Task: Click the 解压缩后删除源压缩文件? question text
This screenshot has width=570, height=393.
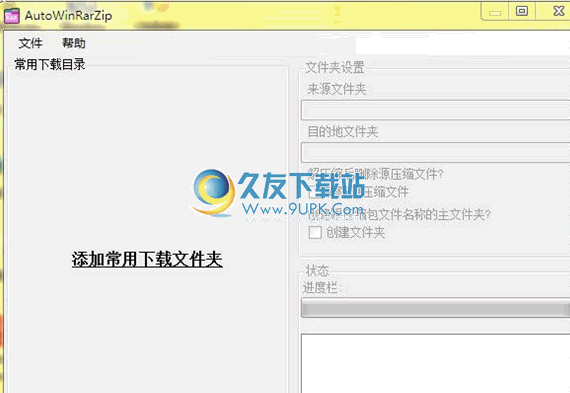Action: (x=376, y=174)
